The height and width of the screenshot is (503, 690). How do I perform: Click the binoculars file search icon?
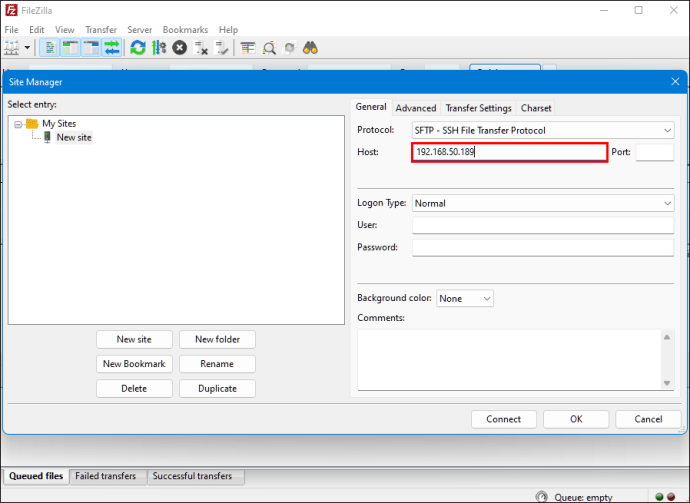(x=310, y=48)
